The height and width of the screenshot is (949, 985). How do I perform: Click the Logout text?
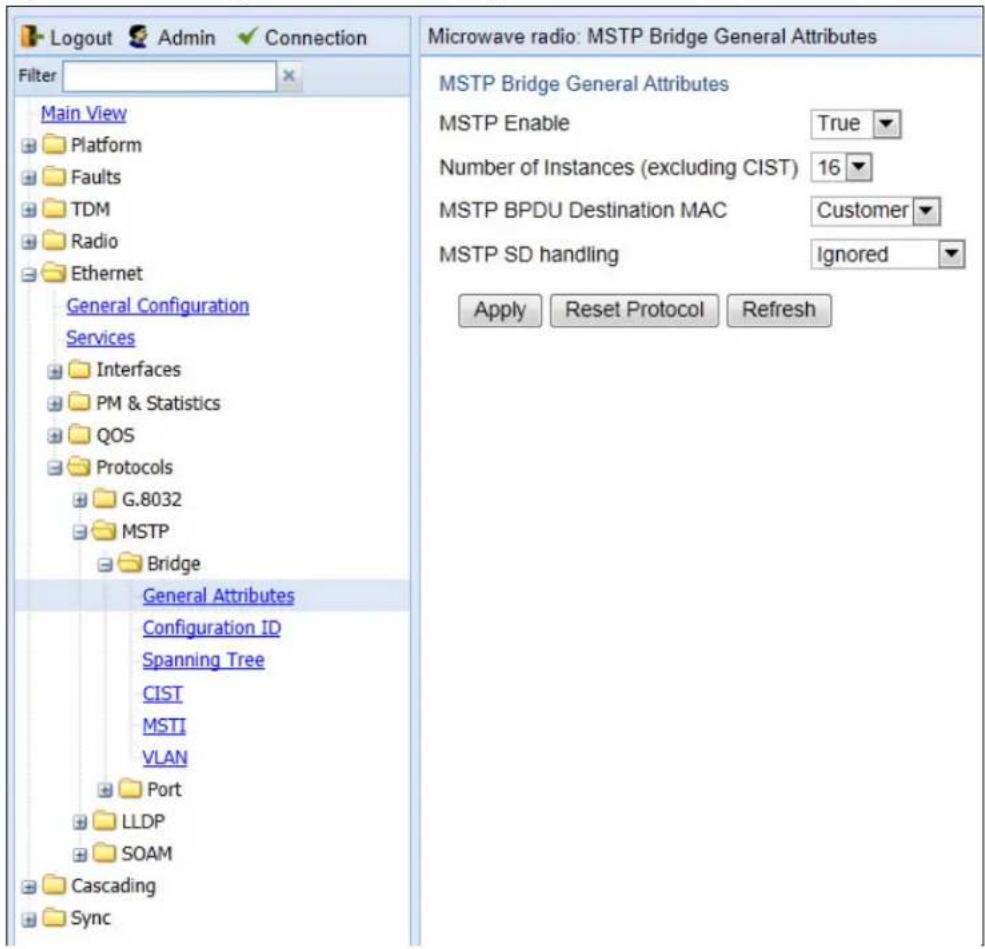80,38
